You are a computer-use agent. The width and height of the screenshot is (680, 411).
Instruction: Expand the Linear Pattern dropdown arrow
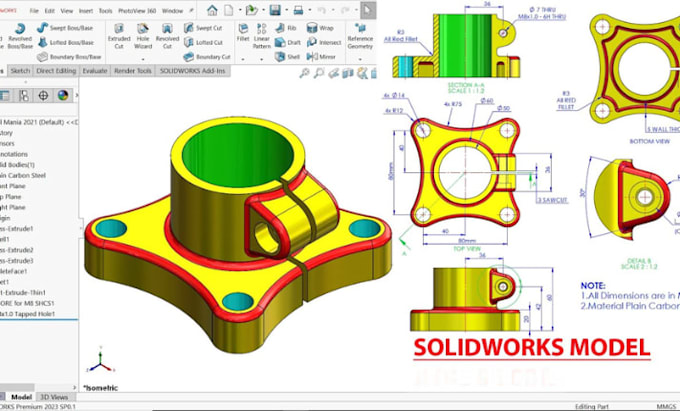[262, 59]
